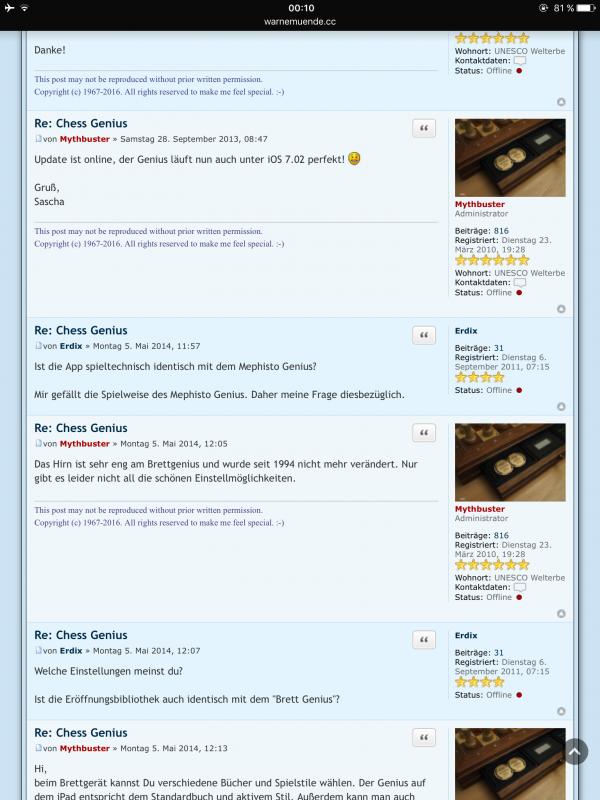Quote Mythbuster's post from 12:13
This screenshot has height=800, width=600.
coord(424,737)
